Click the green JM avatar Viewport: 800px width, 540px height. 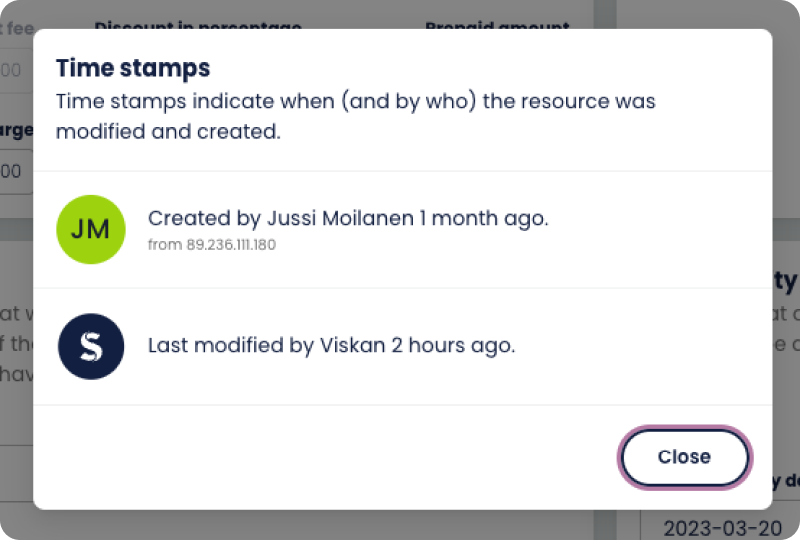tap(91, 229)
